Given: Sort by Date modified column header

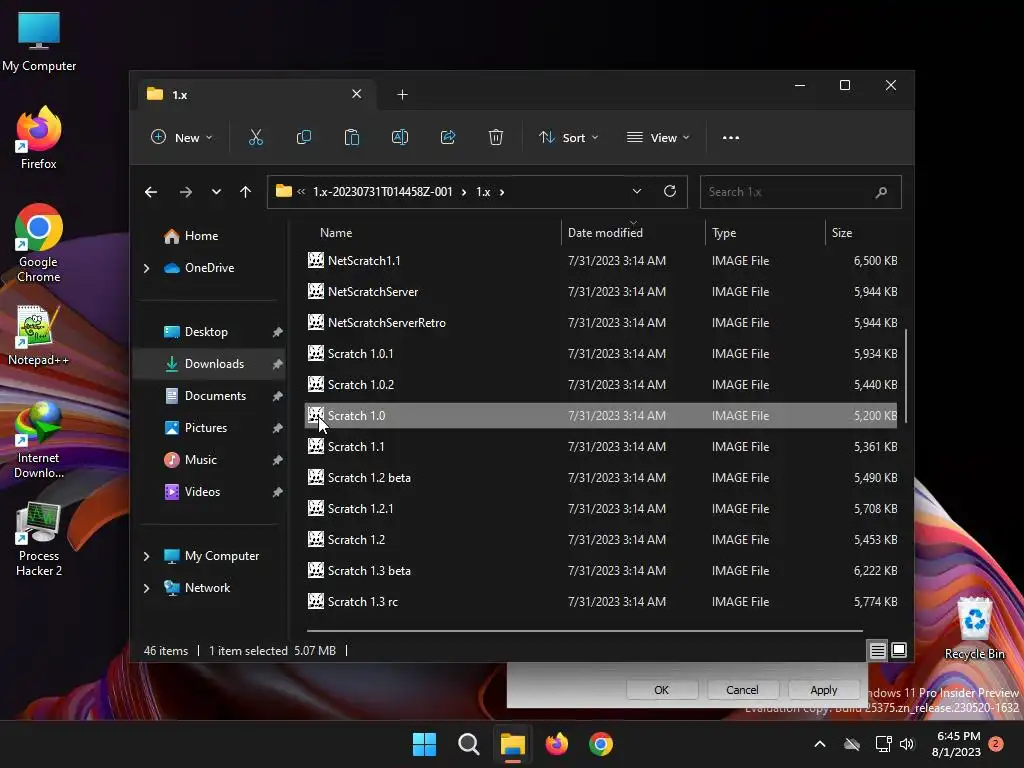Looking at the screenshot, I should 633,232.
